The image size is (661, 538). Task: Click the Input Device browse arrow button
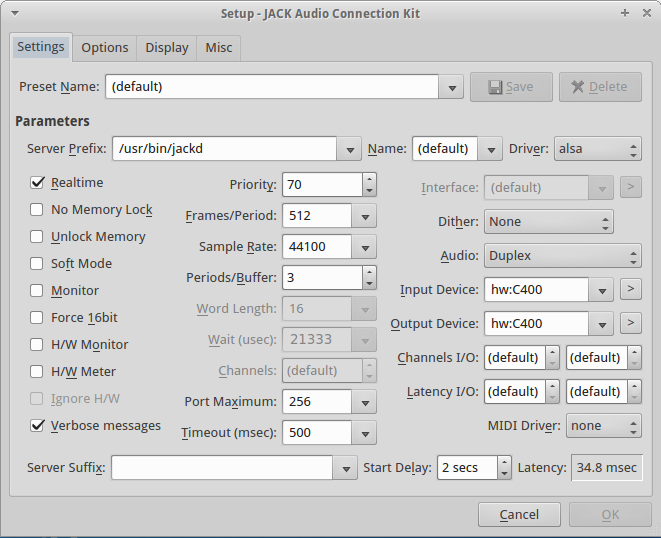[x=631, y=289]
